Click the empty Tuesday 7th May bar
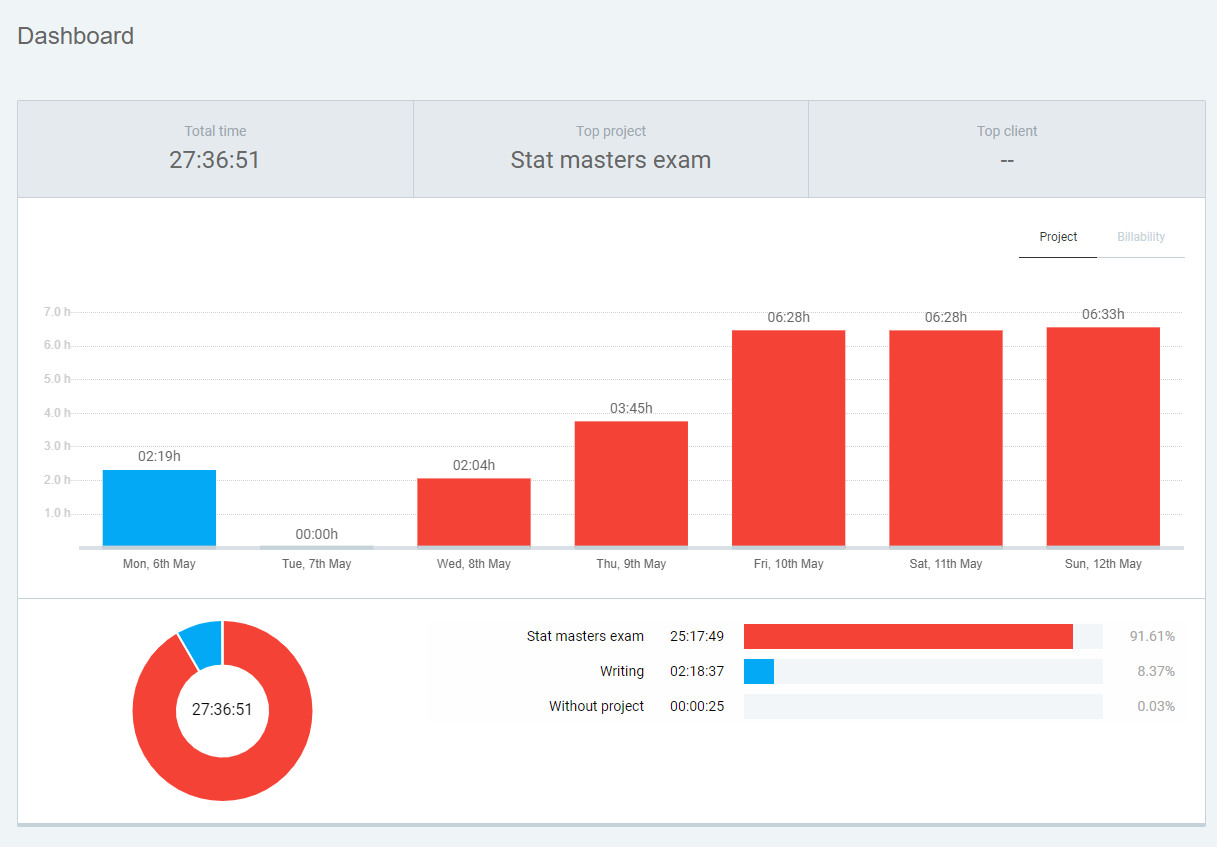Viewport: 1217px width, 847px height. point(316,547)
